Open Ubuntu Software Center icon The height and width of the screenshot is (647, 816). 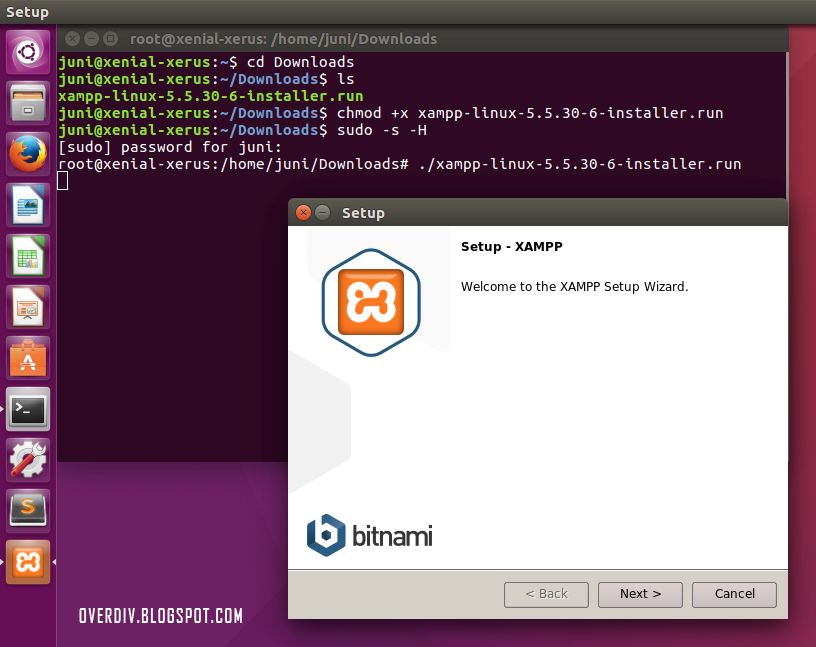tap(28, 358)
